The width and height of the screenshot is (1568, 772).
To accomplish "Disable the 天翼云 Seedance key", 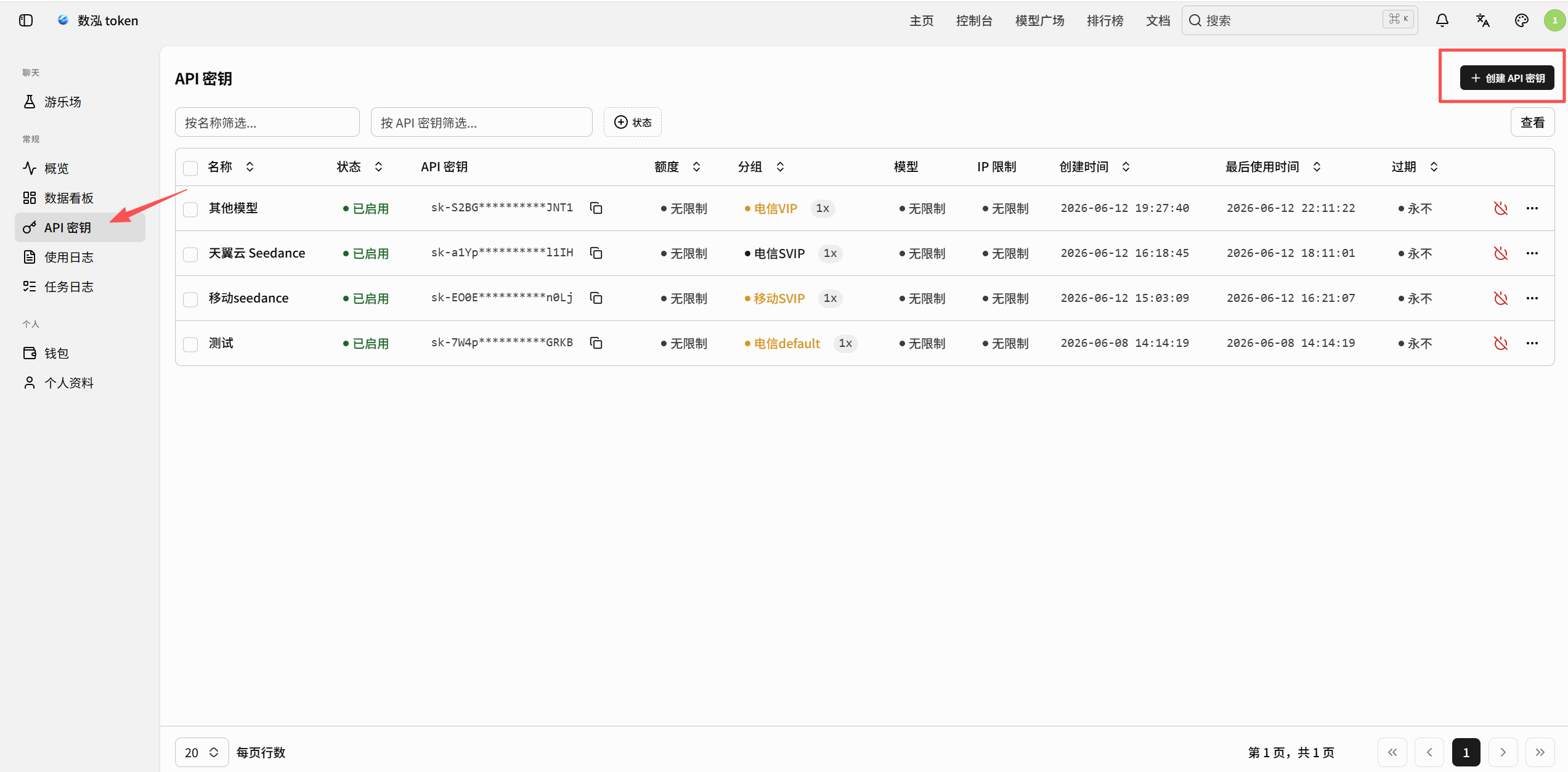I will point(1501,253).
